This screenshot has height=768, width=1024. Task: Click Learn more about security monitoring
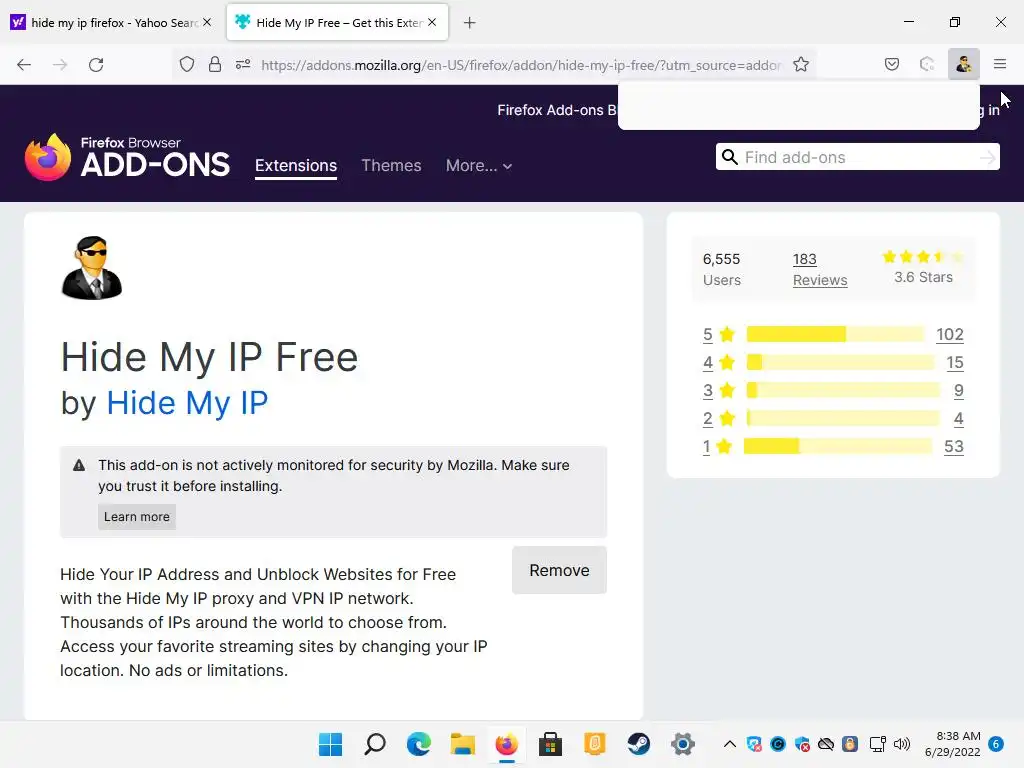136,517
